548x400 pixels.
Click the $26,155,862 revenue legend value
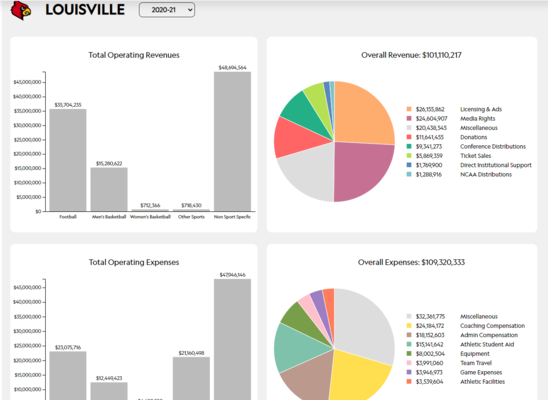[430, 109]
